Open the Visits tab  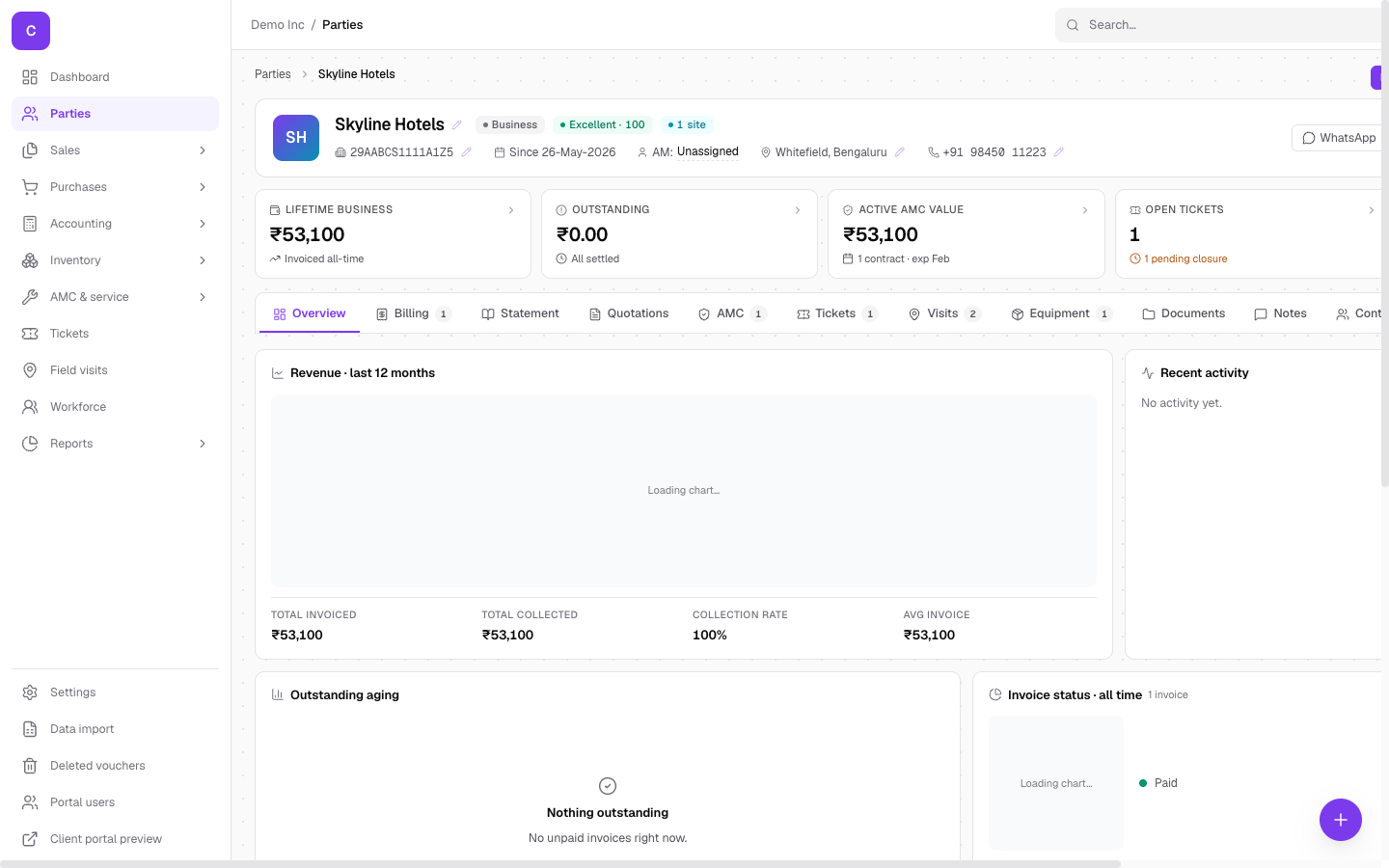(x=944, y=313)
